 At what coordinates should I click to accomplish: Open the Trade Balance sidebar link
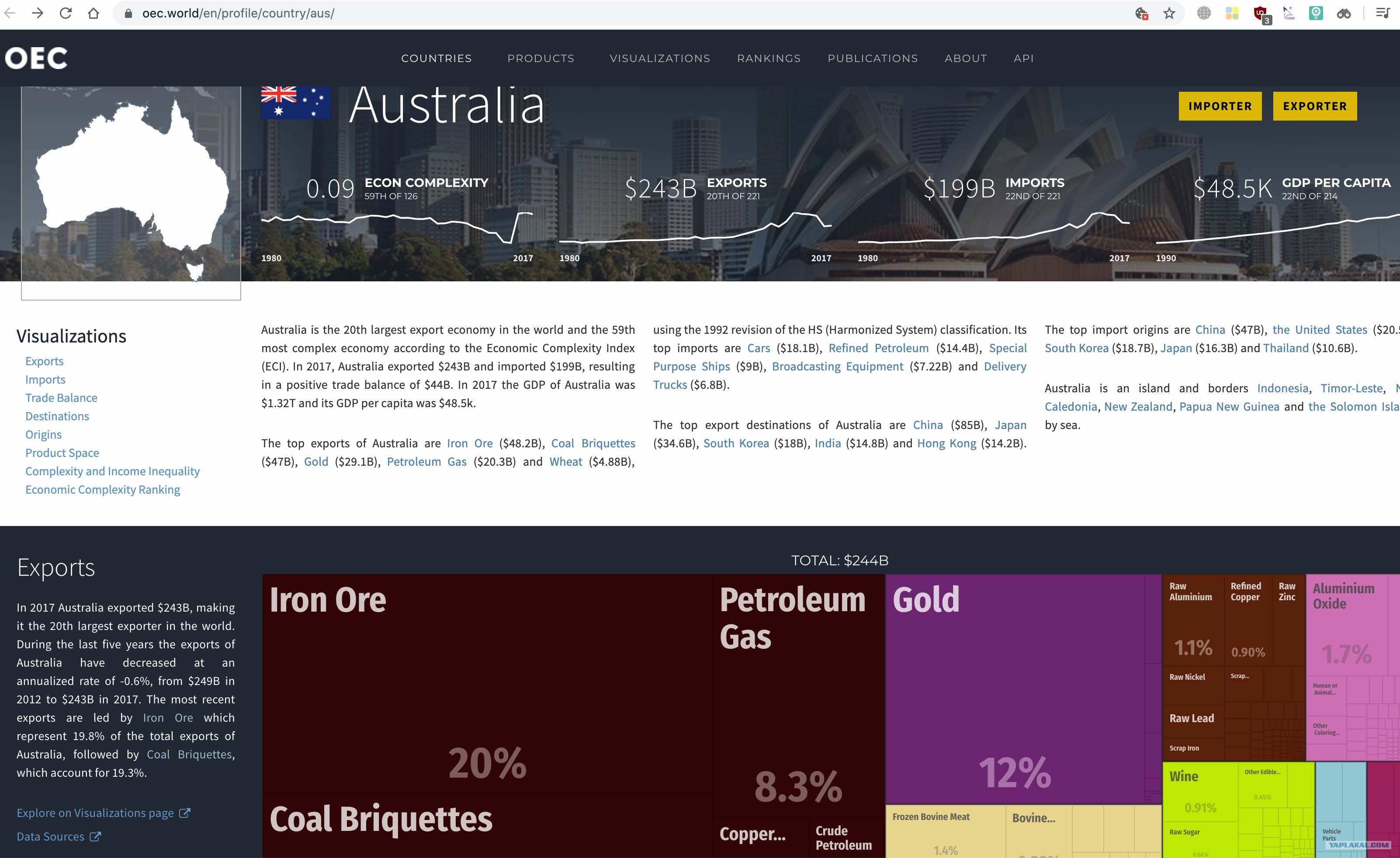pos(61,398)
